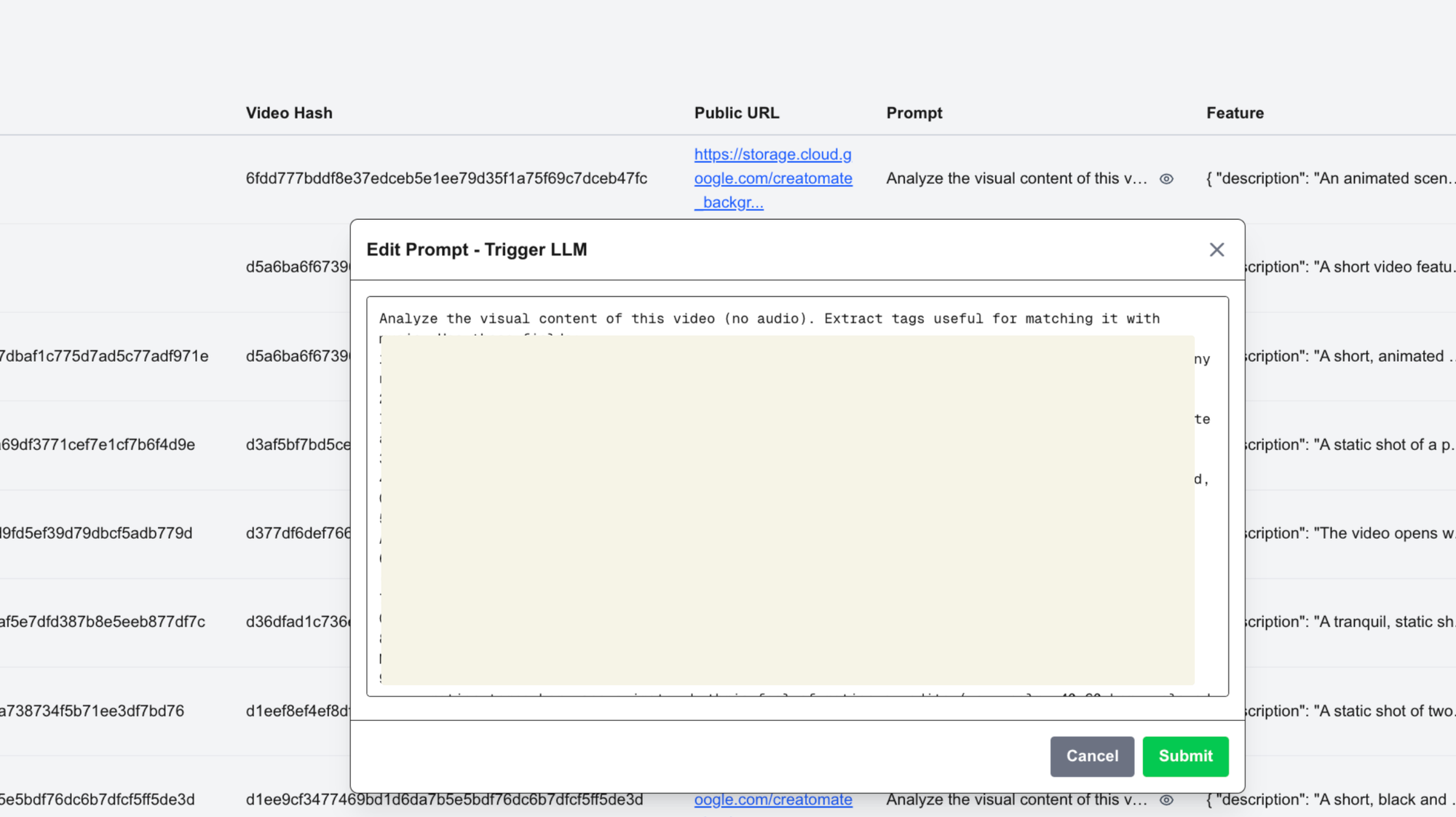The width and height of the screenshot is (1456, 817).
Task: Click the Public URL column header
Action: click(x=736, y=113)
